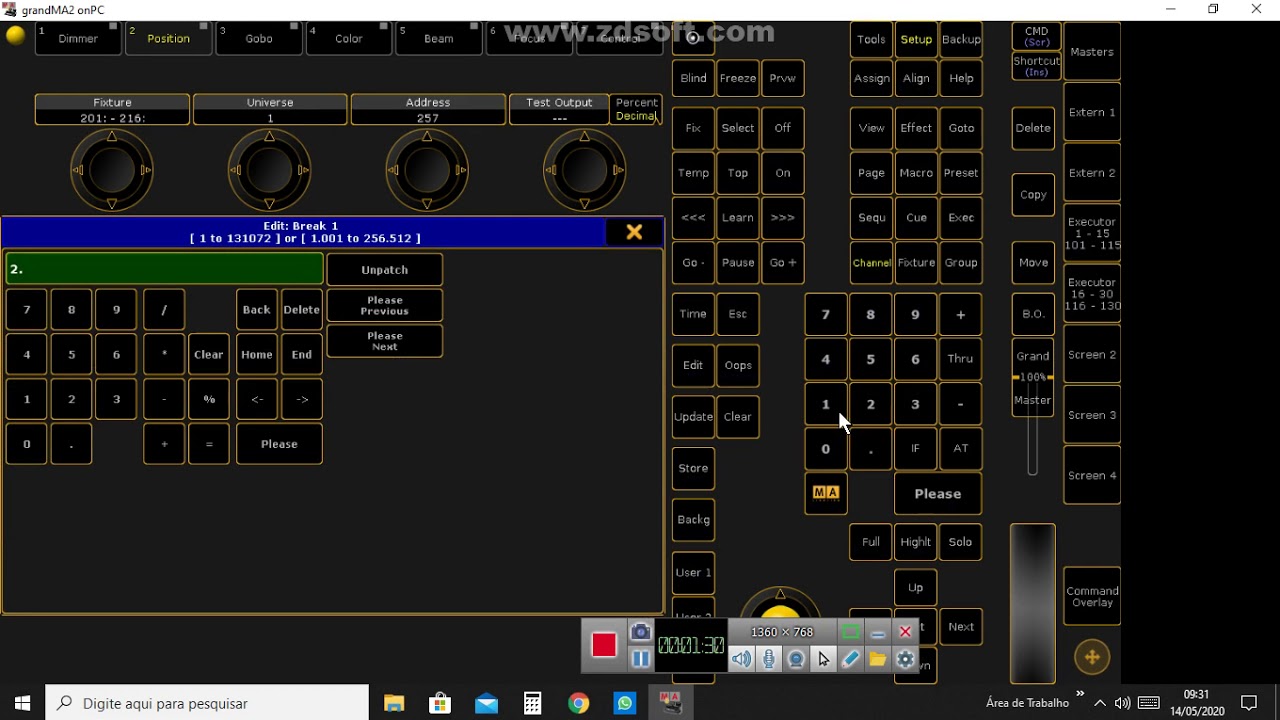Click the Thru key on the command keypad
Image resolution: width=1280 pixels, height=720 pixels.
point(960,359)
